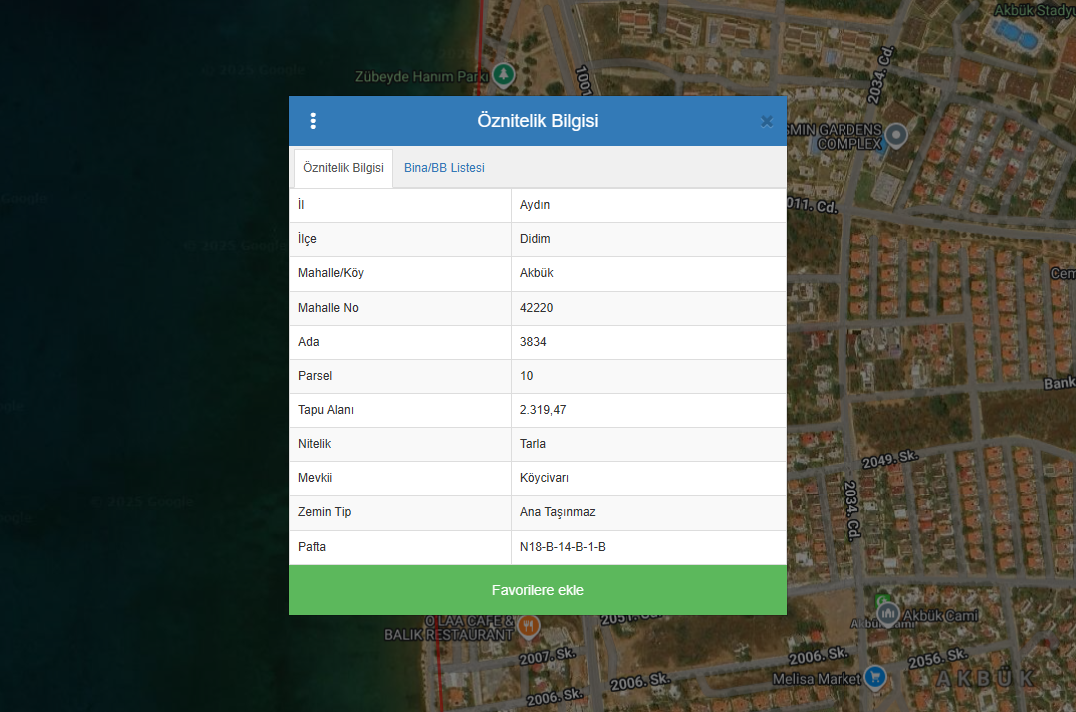Open the Melisa Market shopping cart pin
Screen dimensions: 1076x712
click(875, 678)
